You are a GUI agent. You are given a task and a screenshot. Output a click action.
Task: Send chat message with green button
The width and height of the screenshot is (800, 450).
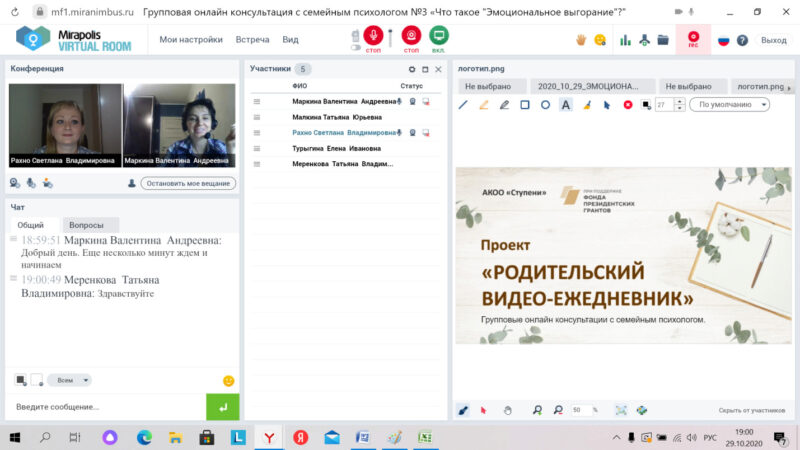coord(222,407)
